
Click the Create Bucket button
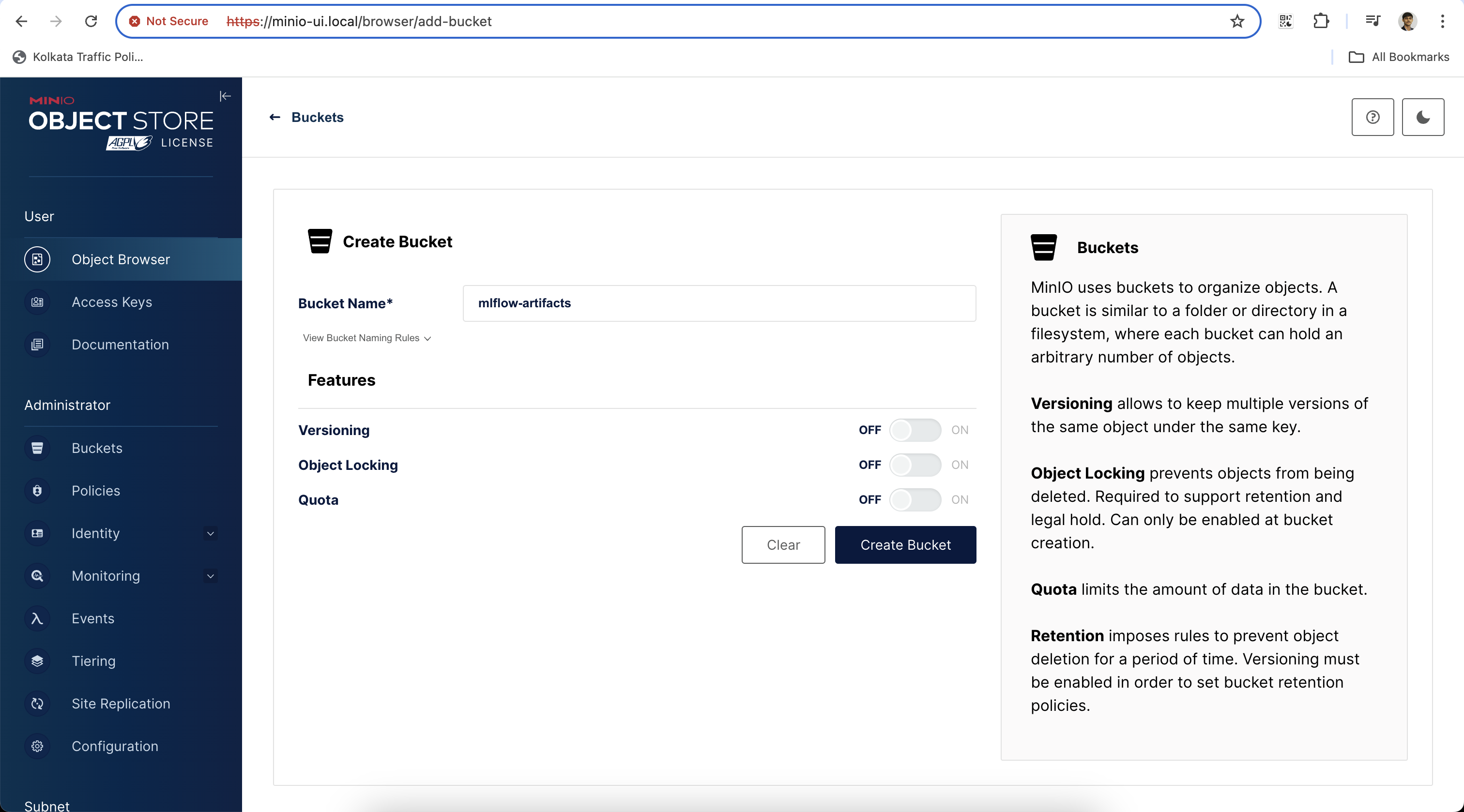click(905, 544)
